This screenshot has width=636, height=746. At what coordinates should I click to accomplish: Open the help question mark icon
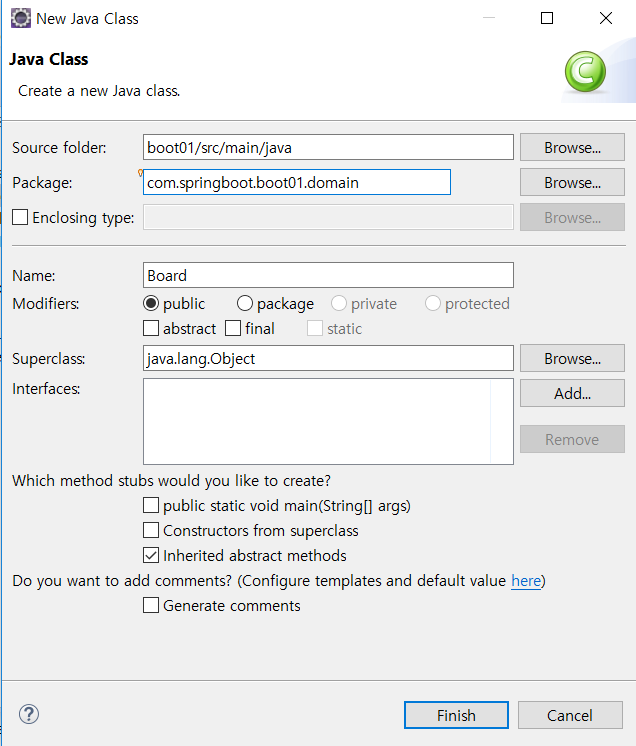29,714
